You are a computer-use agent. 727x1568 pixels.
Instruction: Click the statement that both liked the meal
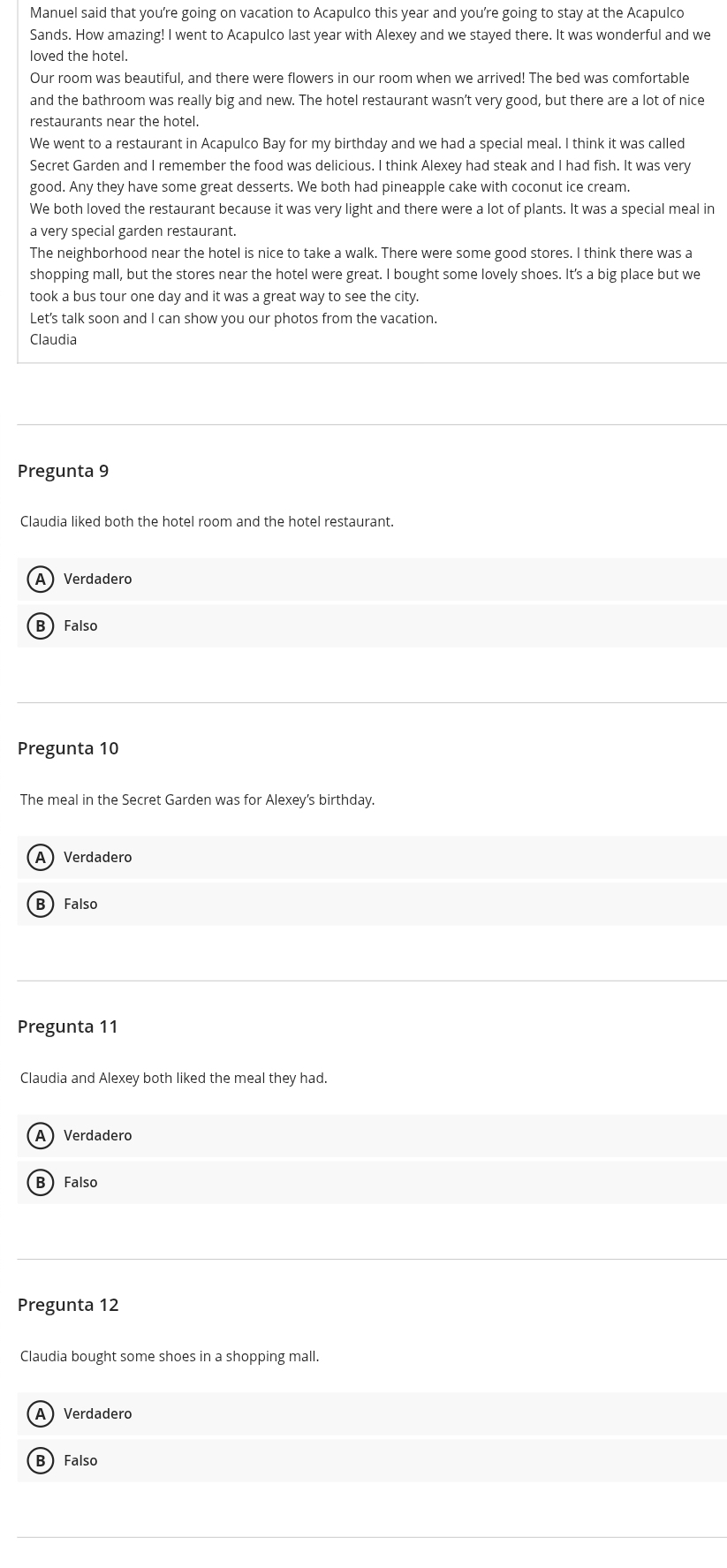tap(173, 1079)
